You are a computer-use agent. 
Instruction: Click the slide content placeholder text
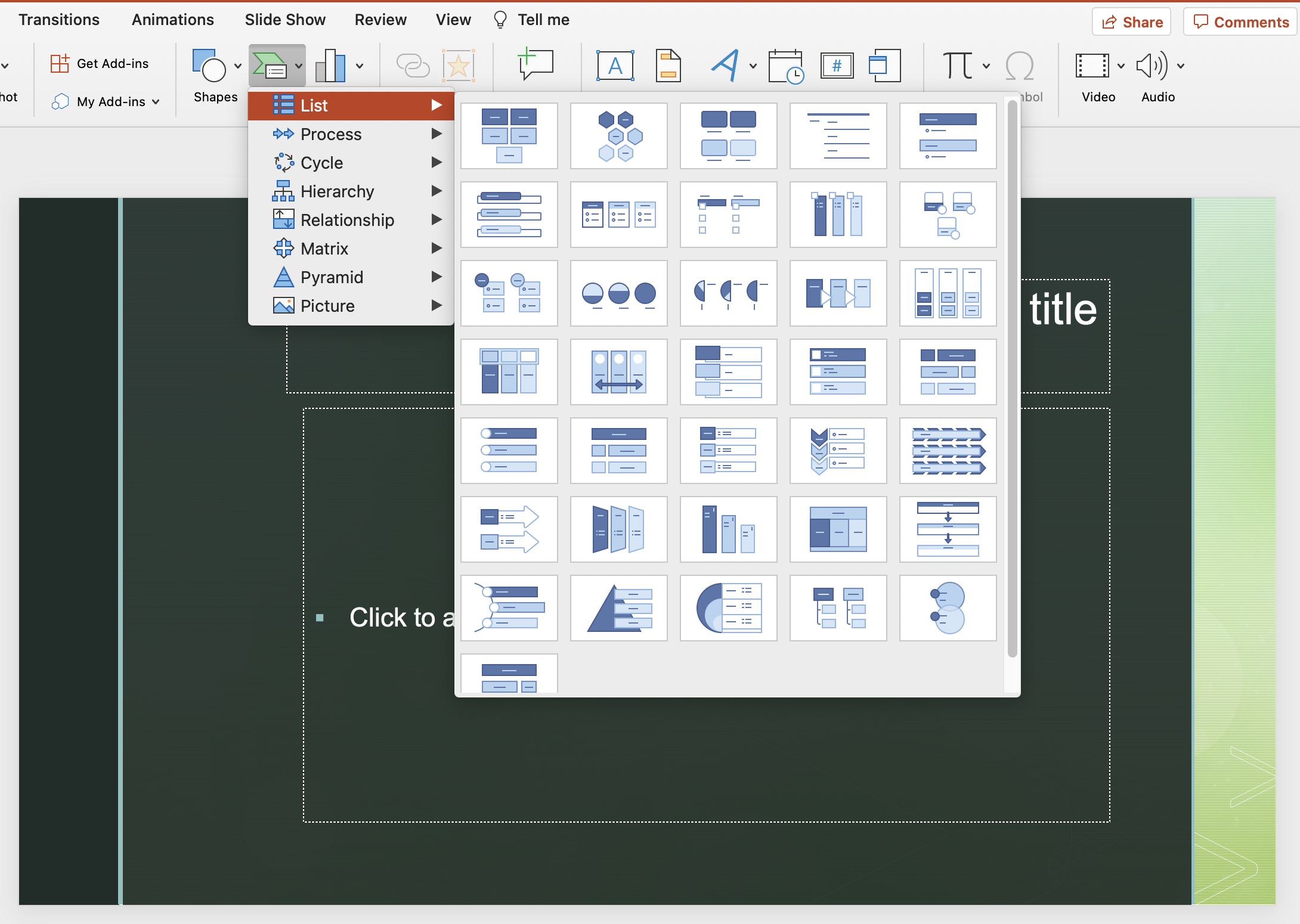point(401,618)
